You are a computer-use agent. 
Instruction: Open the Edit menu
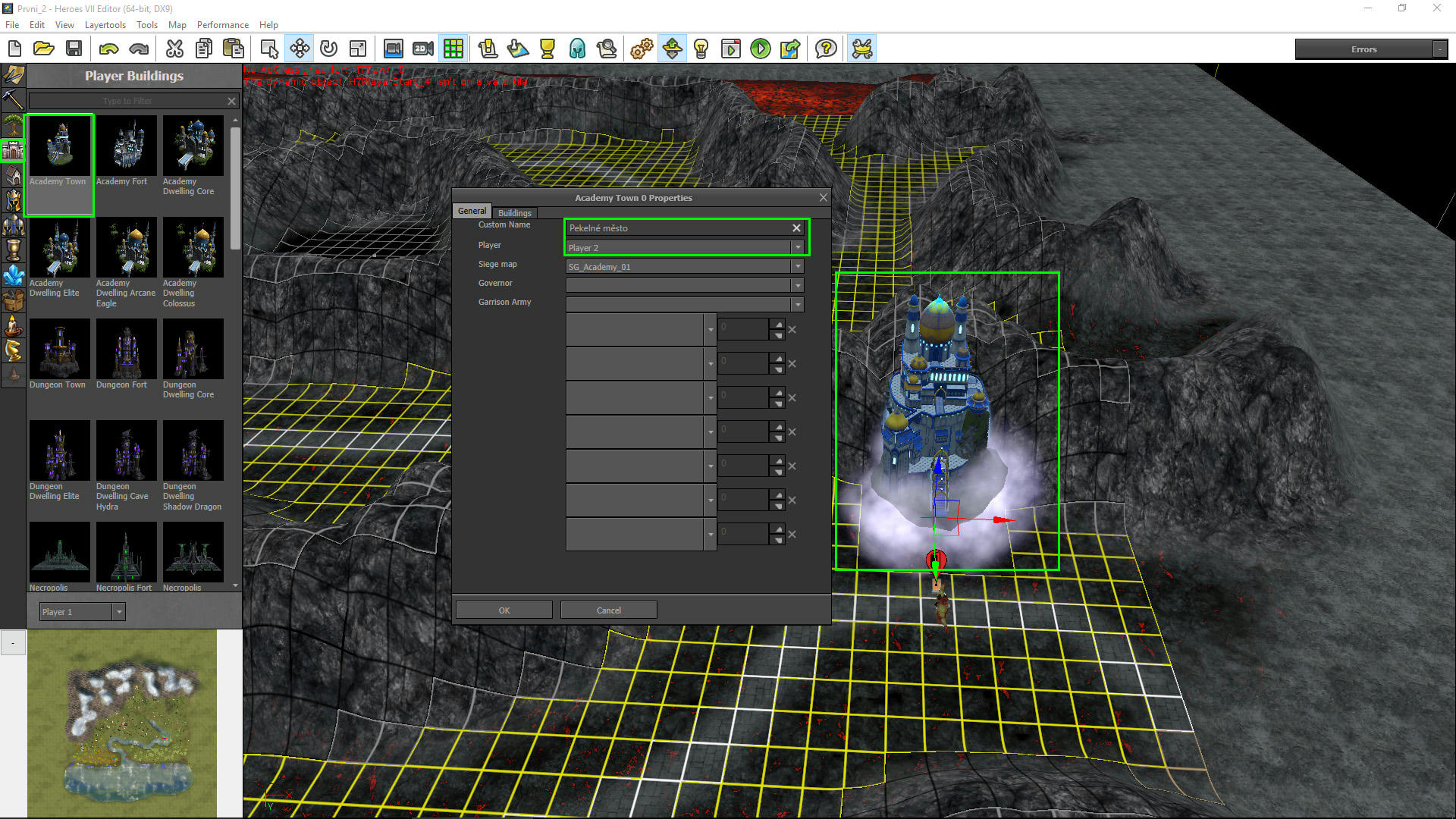pyautogui.click(x=37, y=25)
